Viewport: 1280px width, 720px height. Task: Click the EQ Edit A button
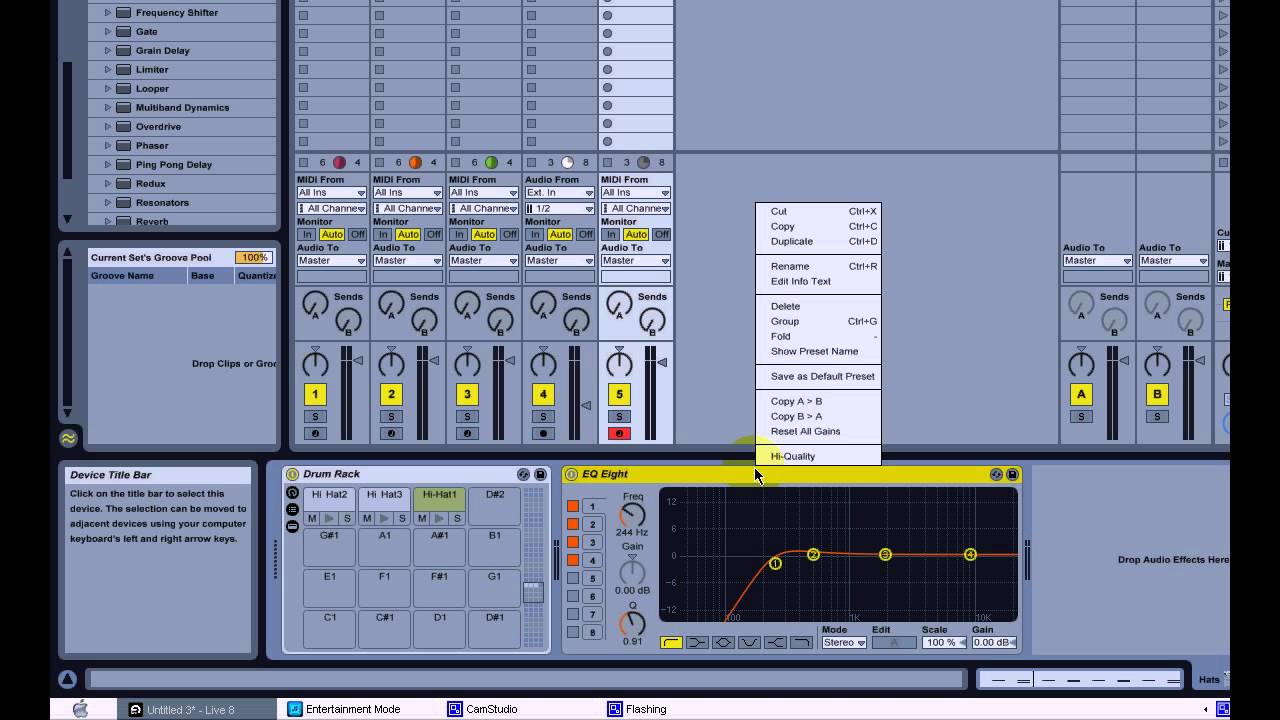point(894,642)
